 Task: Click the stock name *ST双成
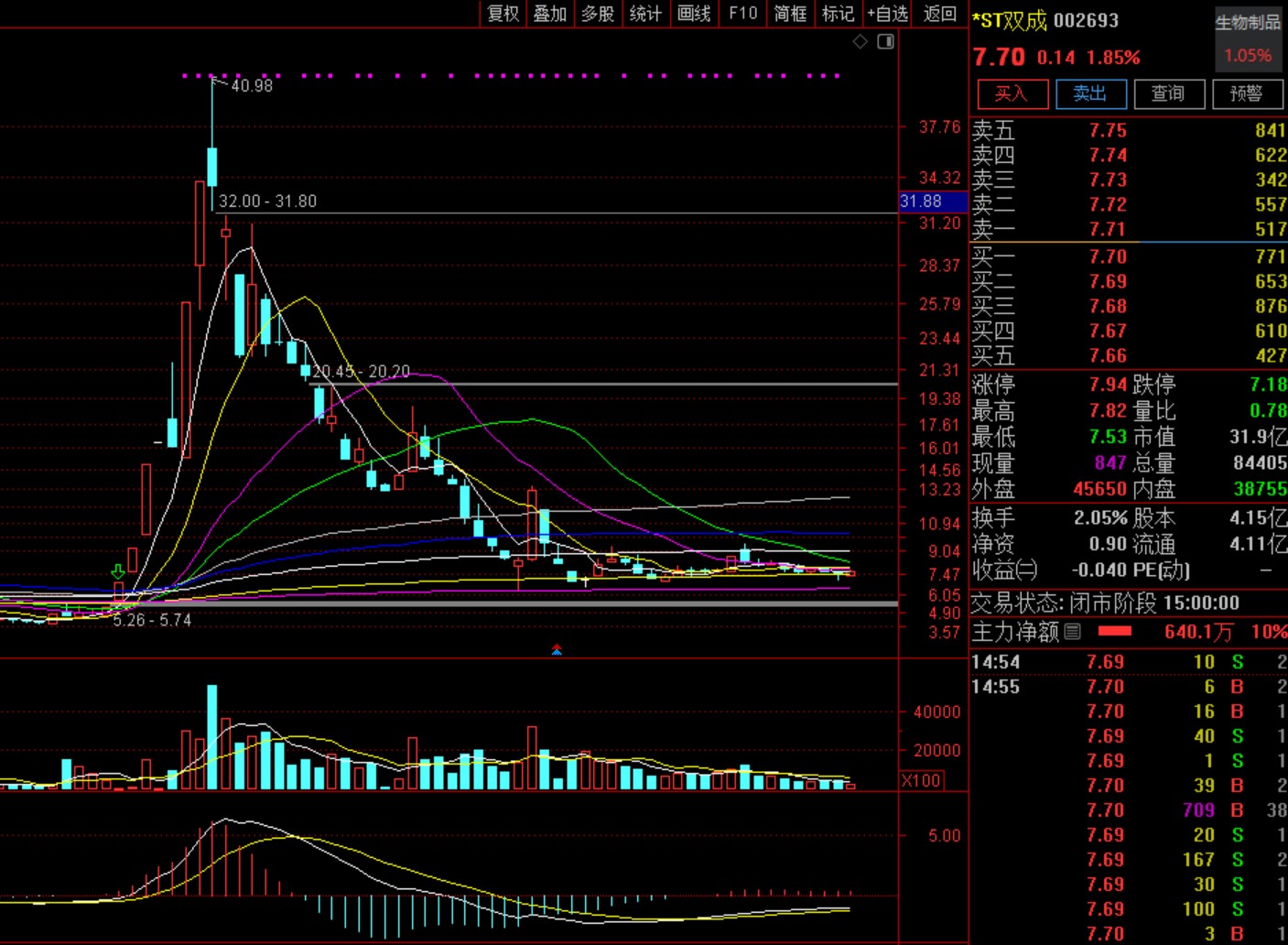[x=1009, y=20]
